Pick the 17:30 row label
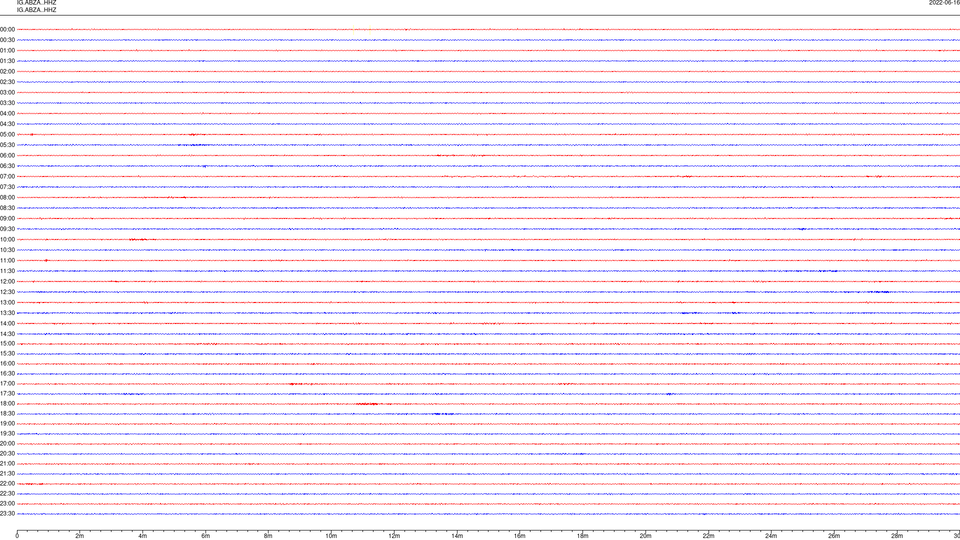The width and height of the screenshot is (960, 540). pos(7,394)
